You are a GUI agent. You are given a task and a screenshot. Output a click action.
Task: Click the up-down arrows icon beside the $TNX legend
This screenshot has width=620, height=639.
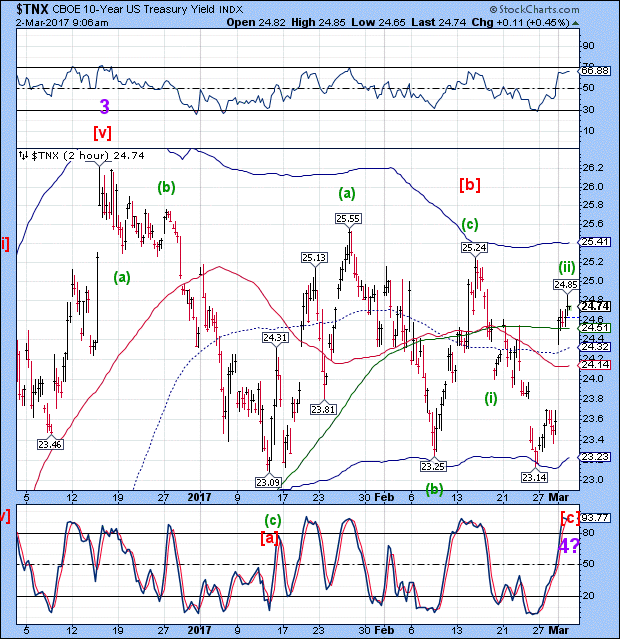(x=24, y=155)
